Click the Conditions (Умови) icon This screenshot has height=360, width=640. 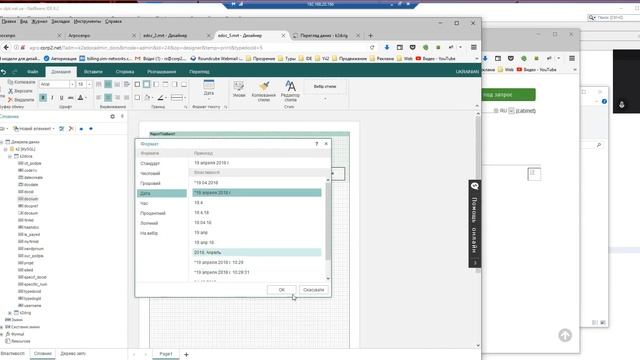pos(239,89)
